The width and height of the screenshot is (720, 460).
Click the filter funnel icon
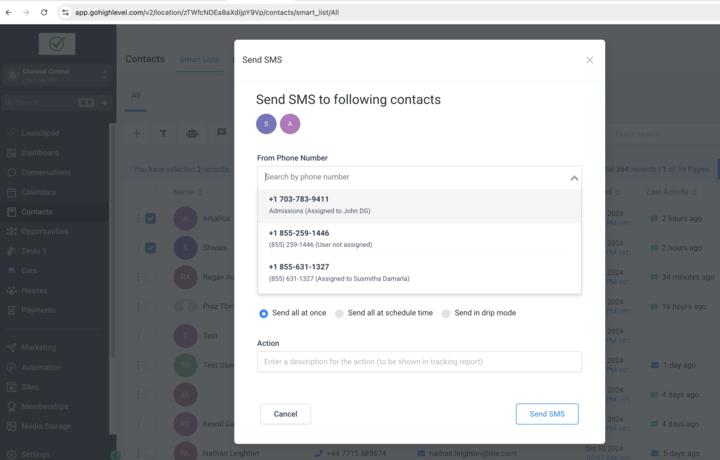[164, 133]
